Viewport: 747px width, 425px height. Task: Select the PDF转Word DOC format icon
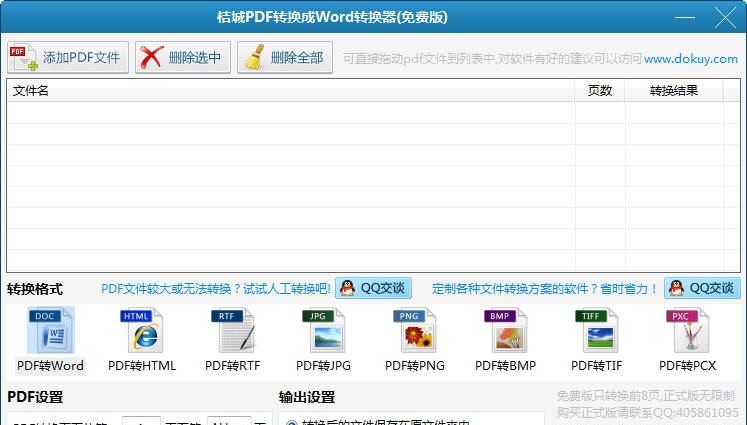[x=50, y=340]
